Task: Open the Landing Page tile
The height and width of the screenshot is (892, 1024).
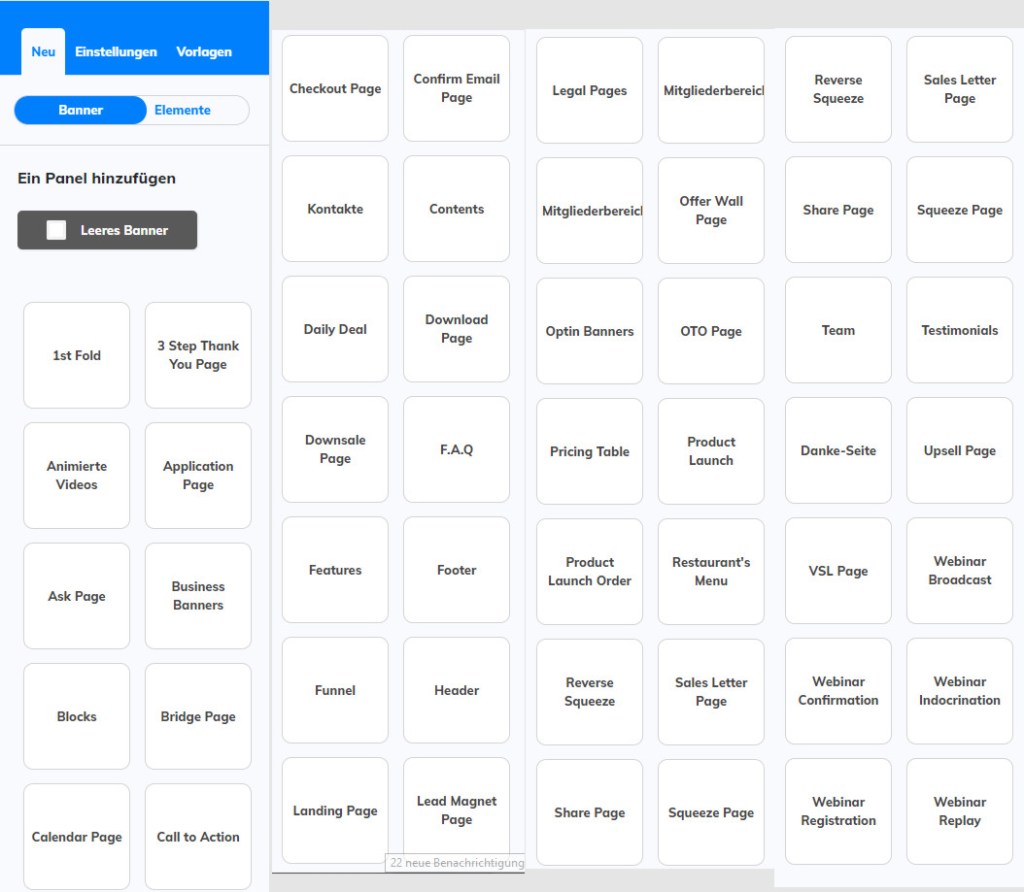Action: point(335,811)
